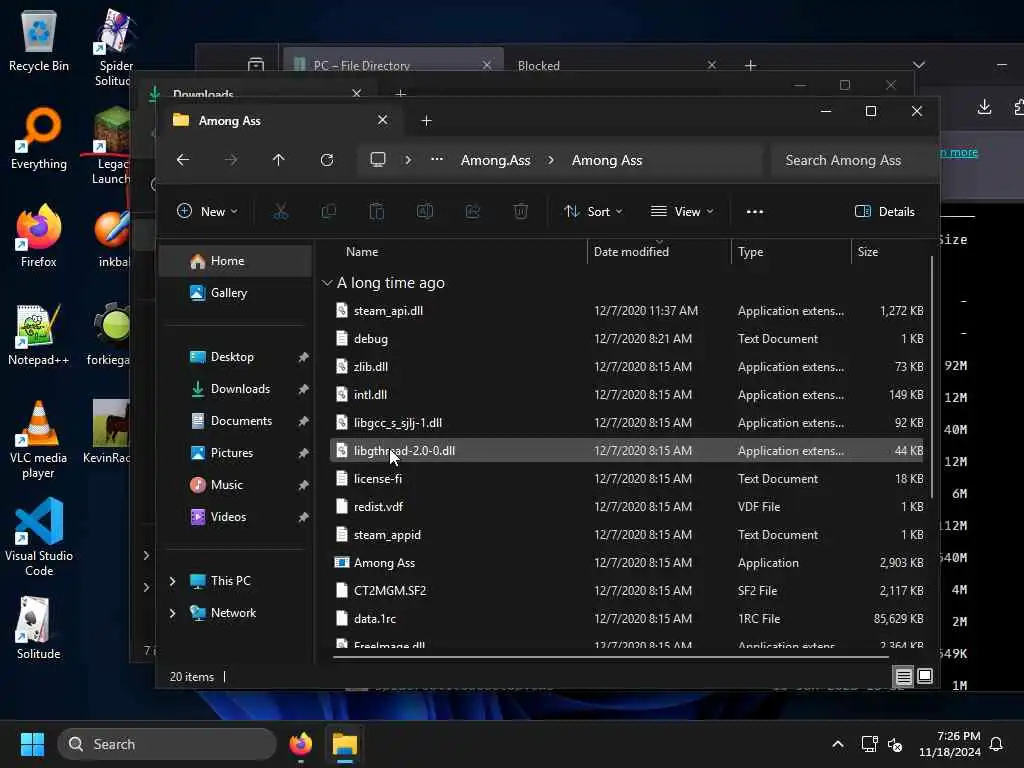The height and width of the screenshot is (768, 1024).
Task: Open Home in navigation pane
Action: (x=236, y=261)
